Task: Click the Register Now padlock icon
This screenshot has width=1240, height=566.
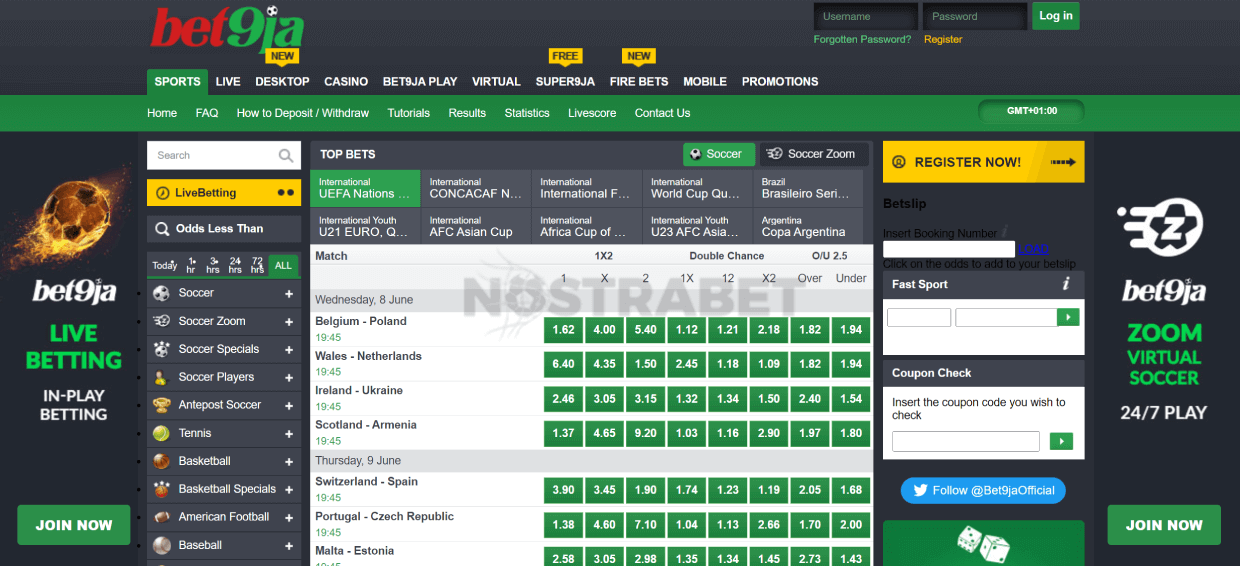Action: 898,162
